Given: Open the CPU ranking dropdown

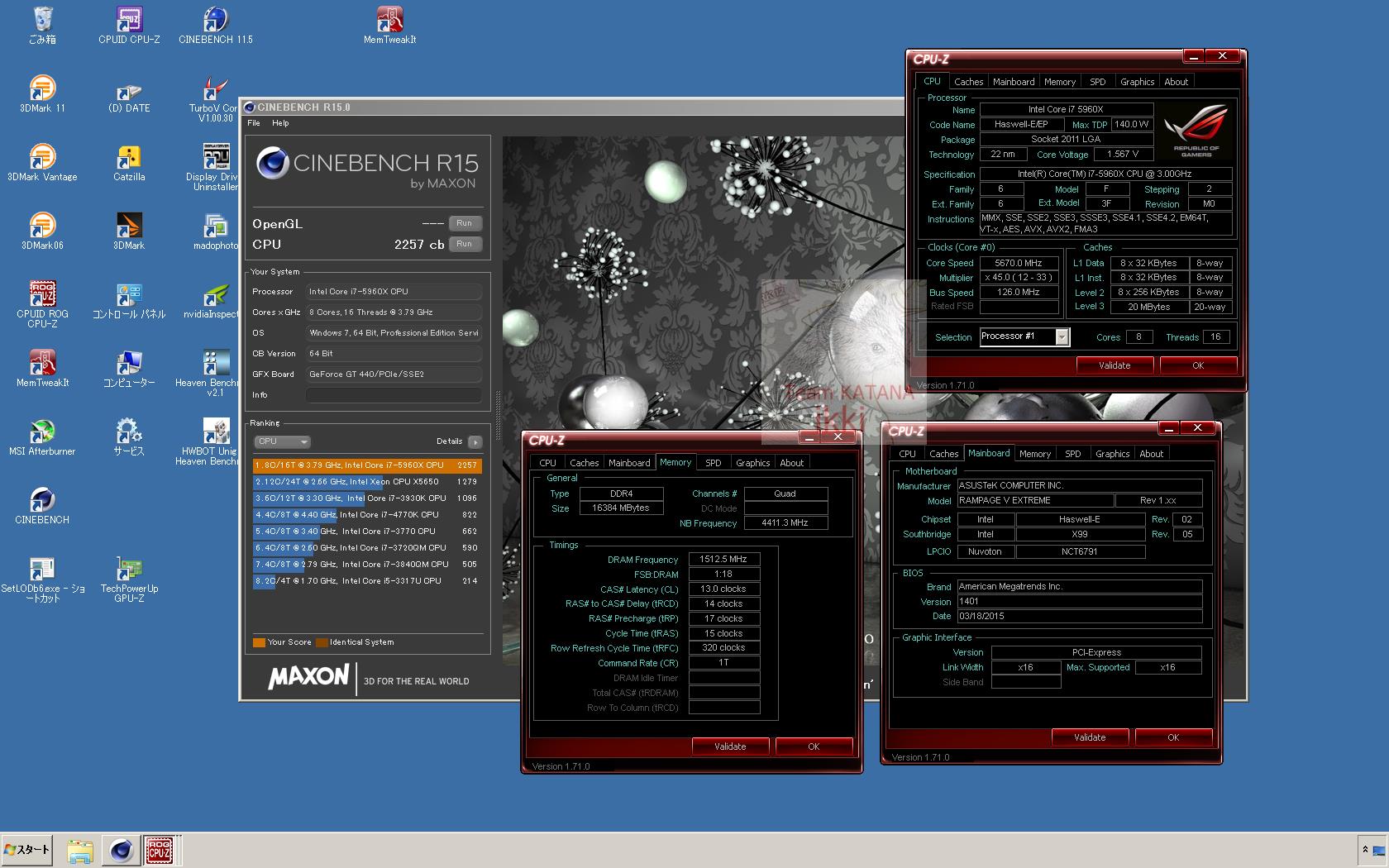Looking at the screenshot, I should click(282, 441).
